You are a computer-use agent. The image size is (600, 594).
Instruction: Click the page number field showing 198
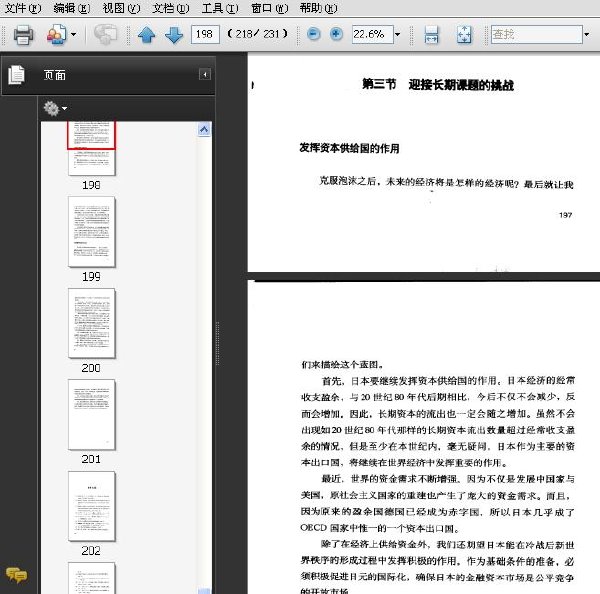coord(205,34)
